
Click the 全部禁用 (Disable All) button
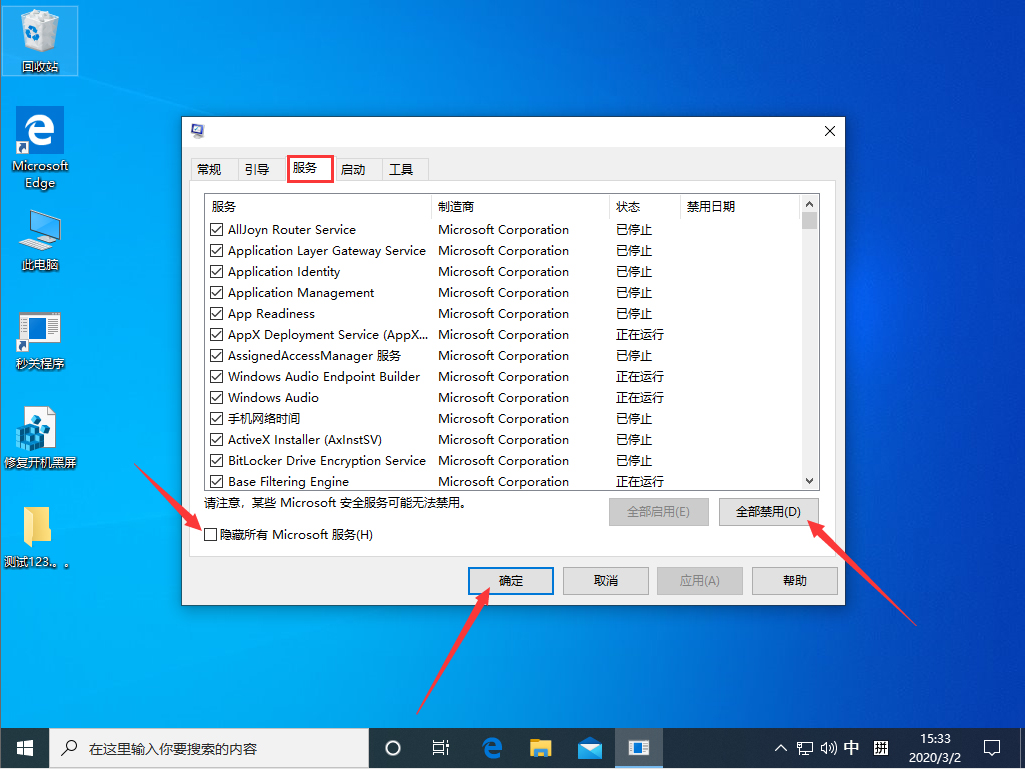(768, 510)
